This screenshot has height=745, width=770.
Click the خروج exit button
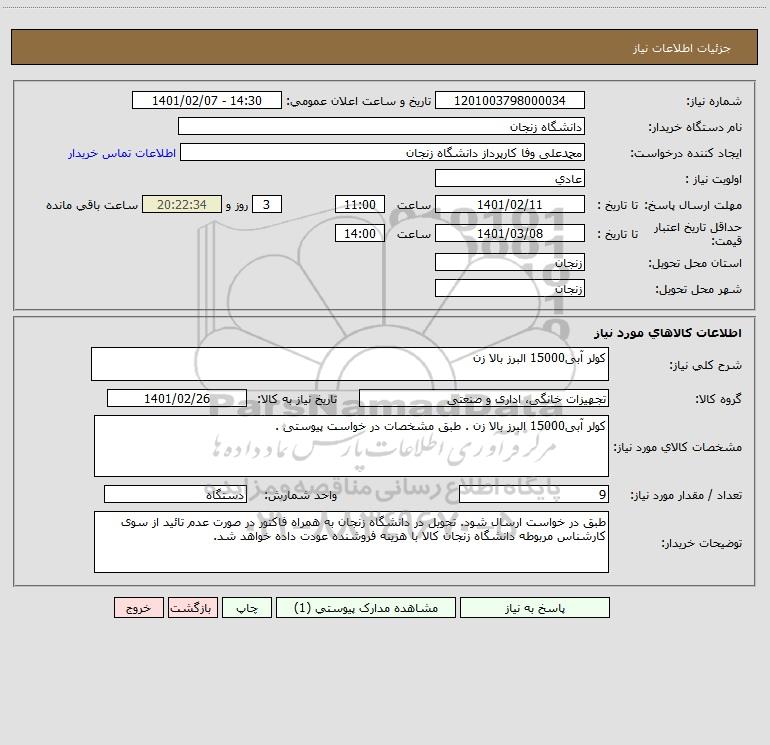(x=138, y=608)
